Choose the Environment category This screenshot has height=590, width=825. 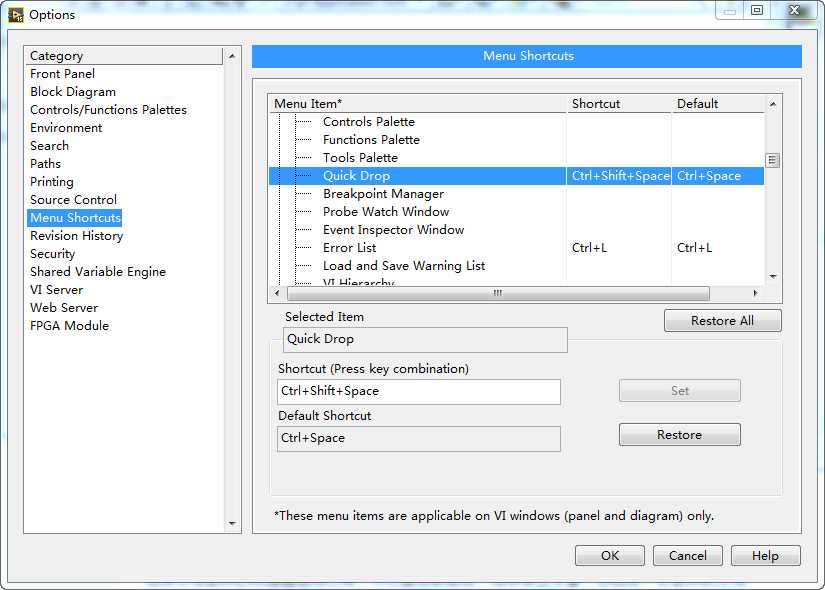point(66,128)
